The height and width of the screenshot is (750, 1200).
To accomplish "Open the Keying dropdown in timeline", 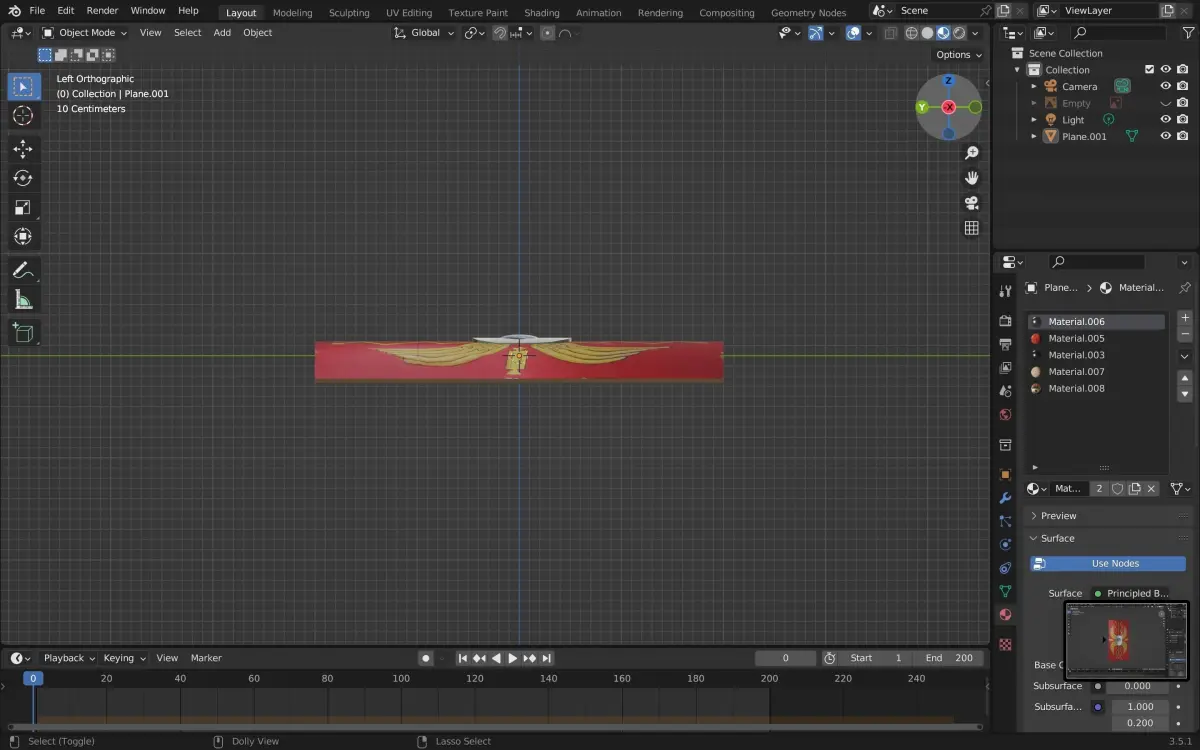I will coord(124,658).
